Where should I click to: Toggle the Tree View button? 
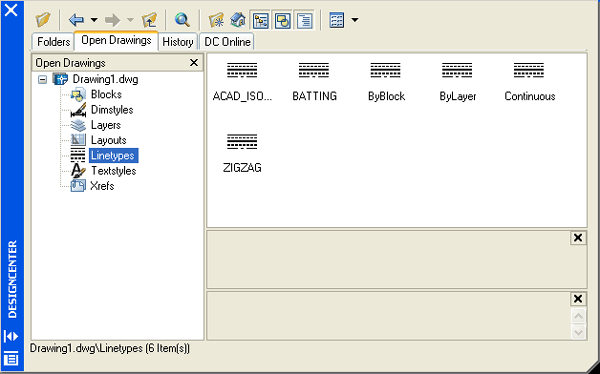pos(260,20)
